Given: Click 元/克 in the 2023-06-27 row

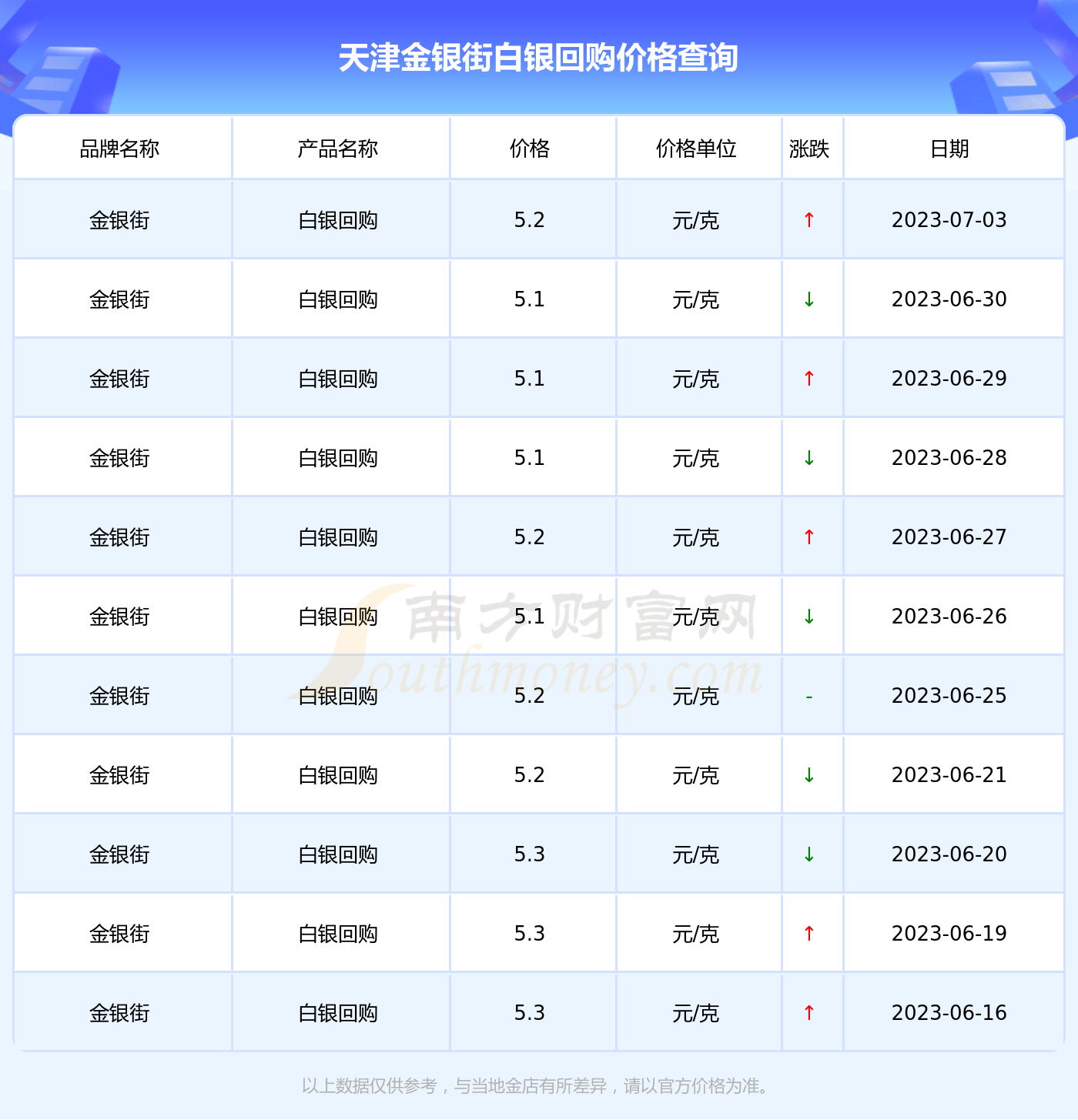Looking at the screenshot, I should point(696,537).
